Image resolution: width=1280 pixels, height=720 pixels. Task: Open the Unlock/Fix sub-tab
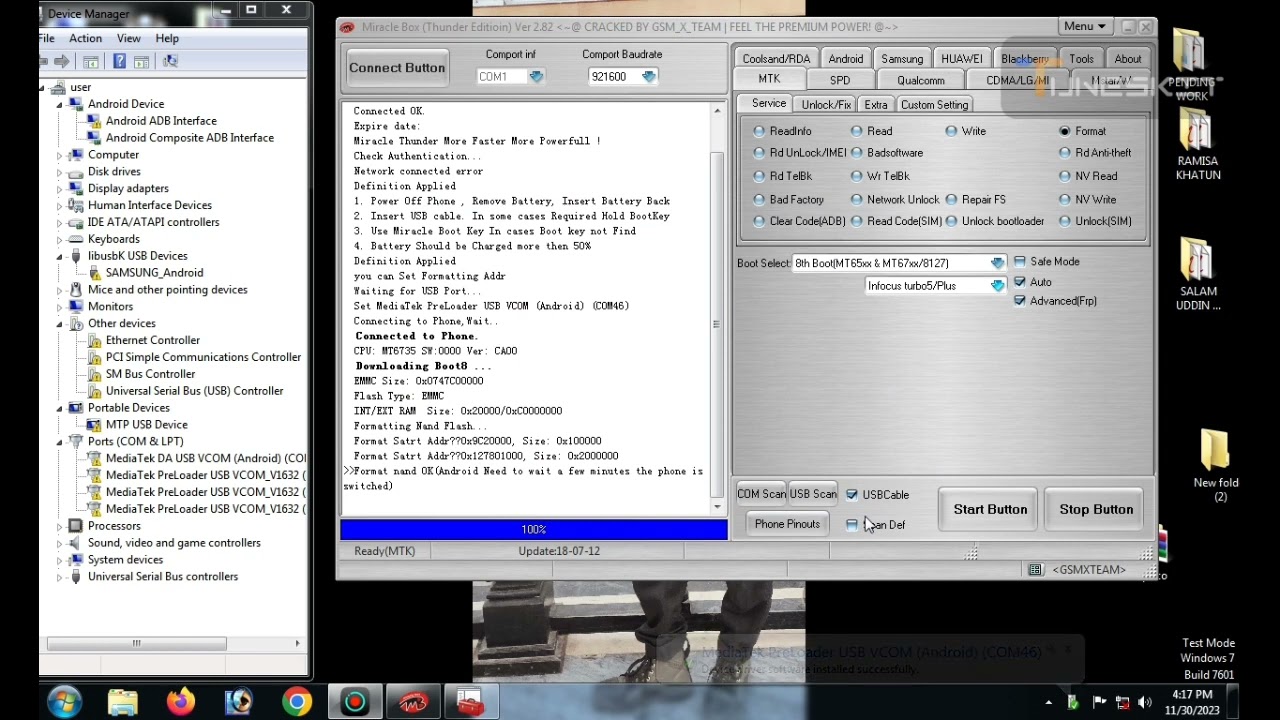tap(826, 105)
